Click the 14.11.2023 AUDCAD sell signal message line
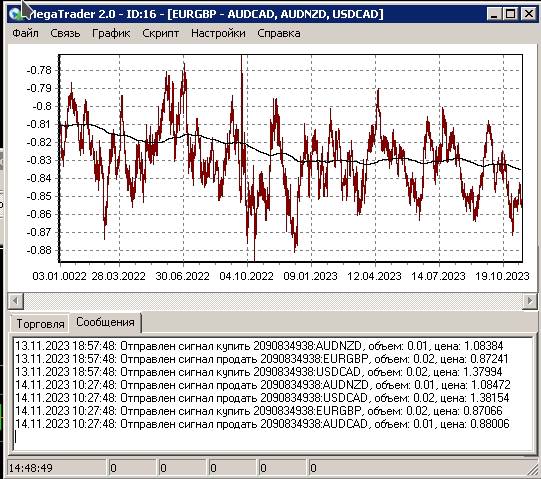541x479 pixels. click(262, 424)
